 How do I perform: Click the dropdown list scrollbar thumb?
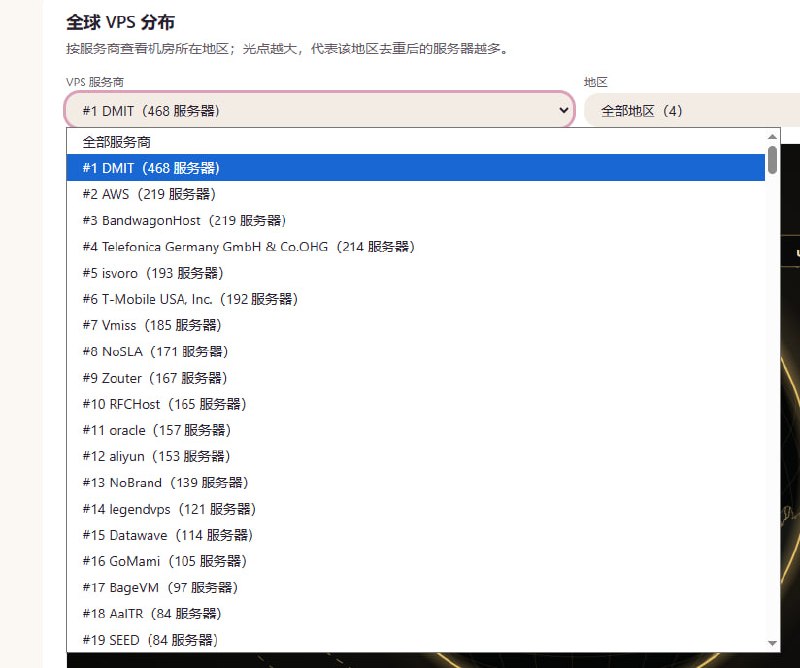(772, 160)
